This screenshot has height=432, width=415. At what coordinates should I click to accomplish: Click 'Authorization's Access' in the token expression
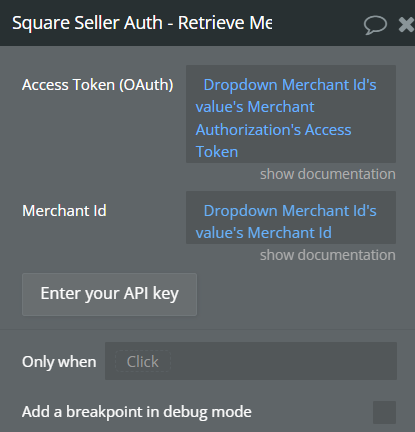[x=273, y=130]
